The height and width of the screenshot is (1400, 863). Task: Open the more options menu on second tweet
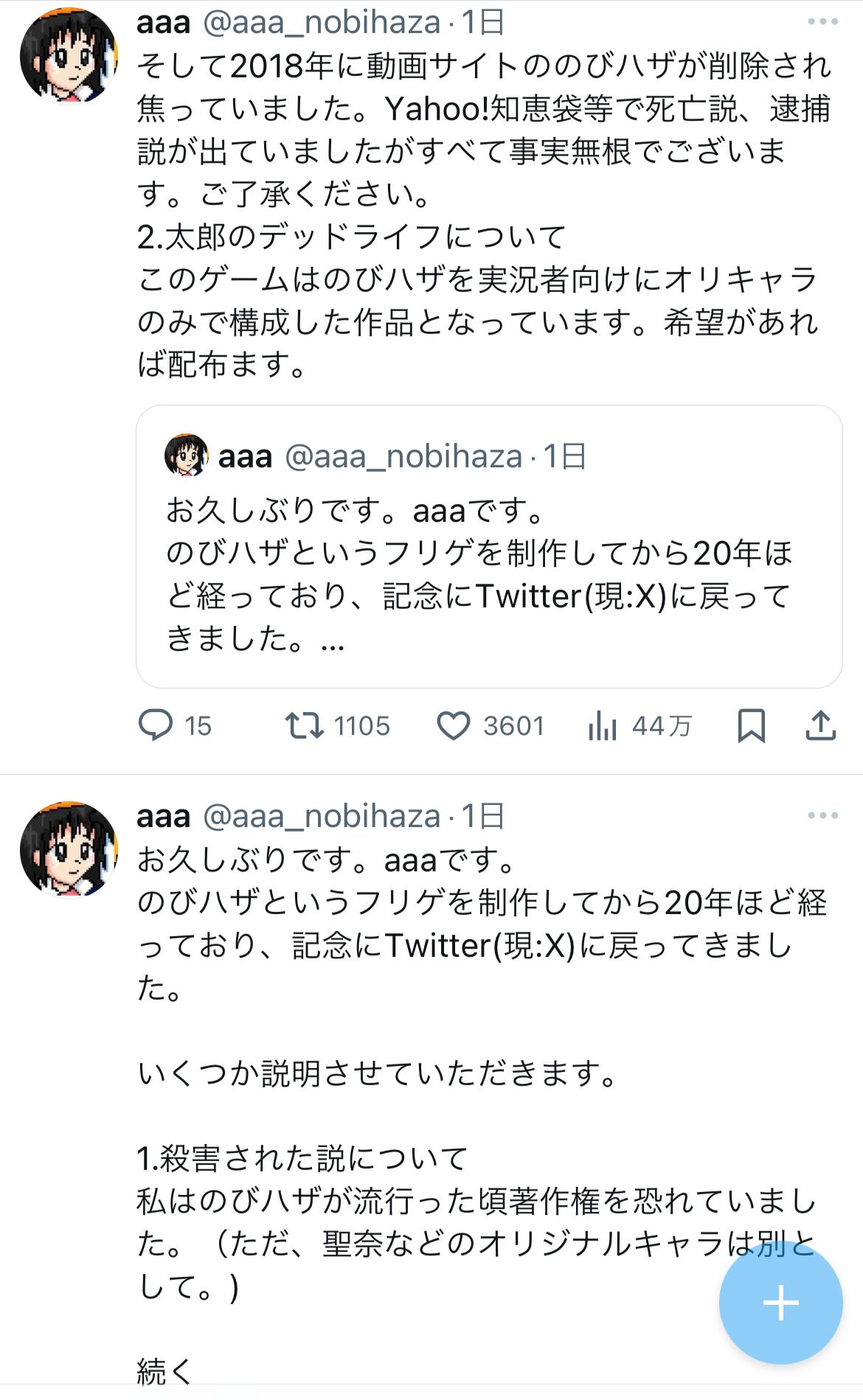point(822,815)
